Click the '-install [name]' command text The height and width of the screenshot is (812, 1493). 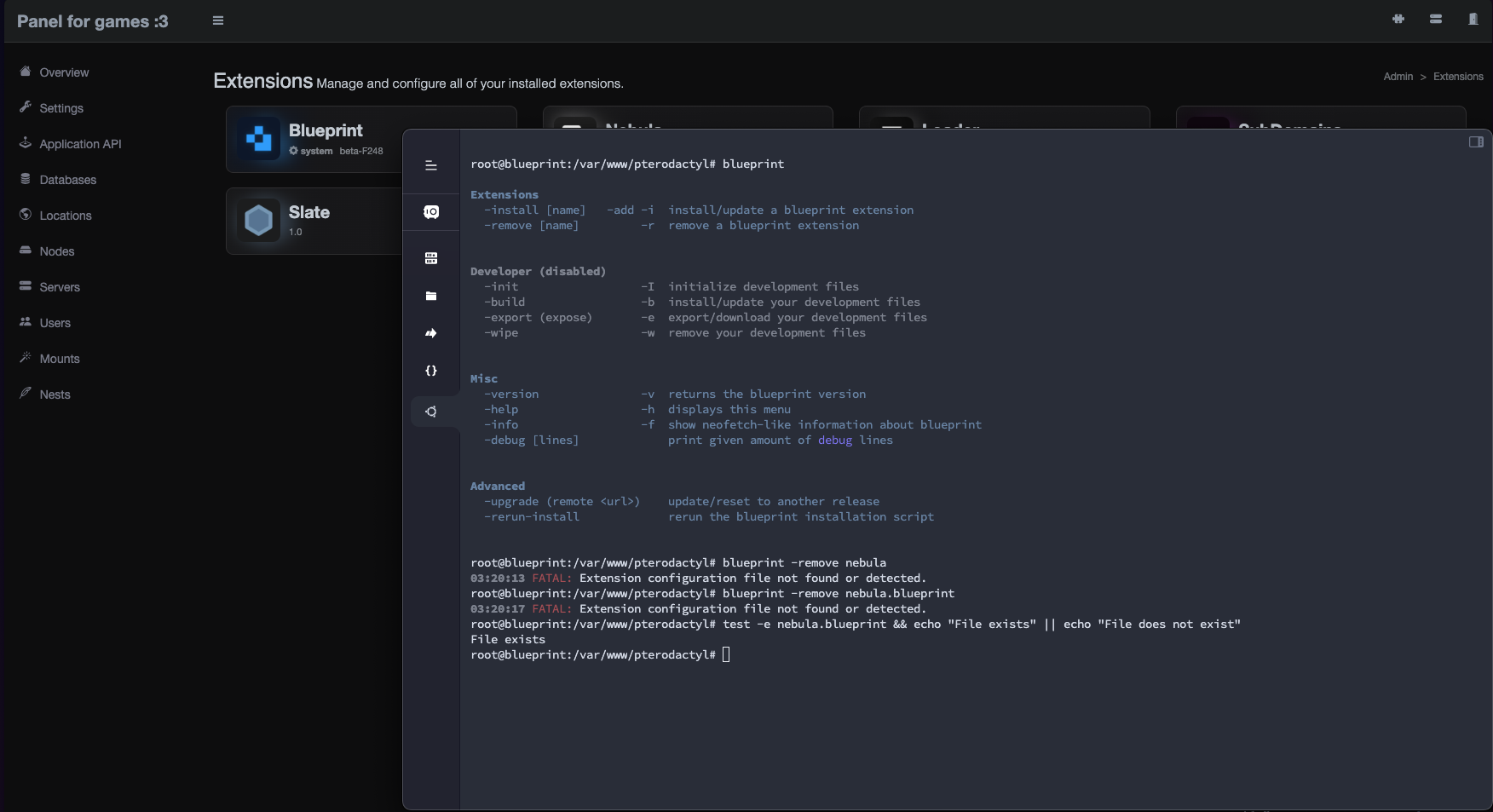[535, 210]
